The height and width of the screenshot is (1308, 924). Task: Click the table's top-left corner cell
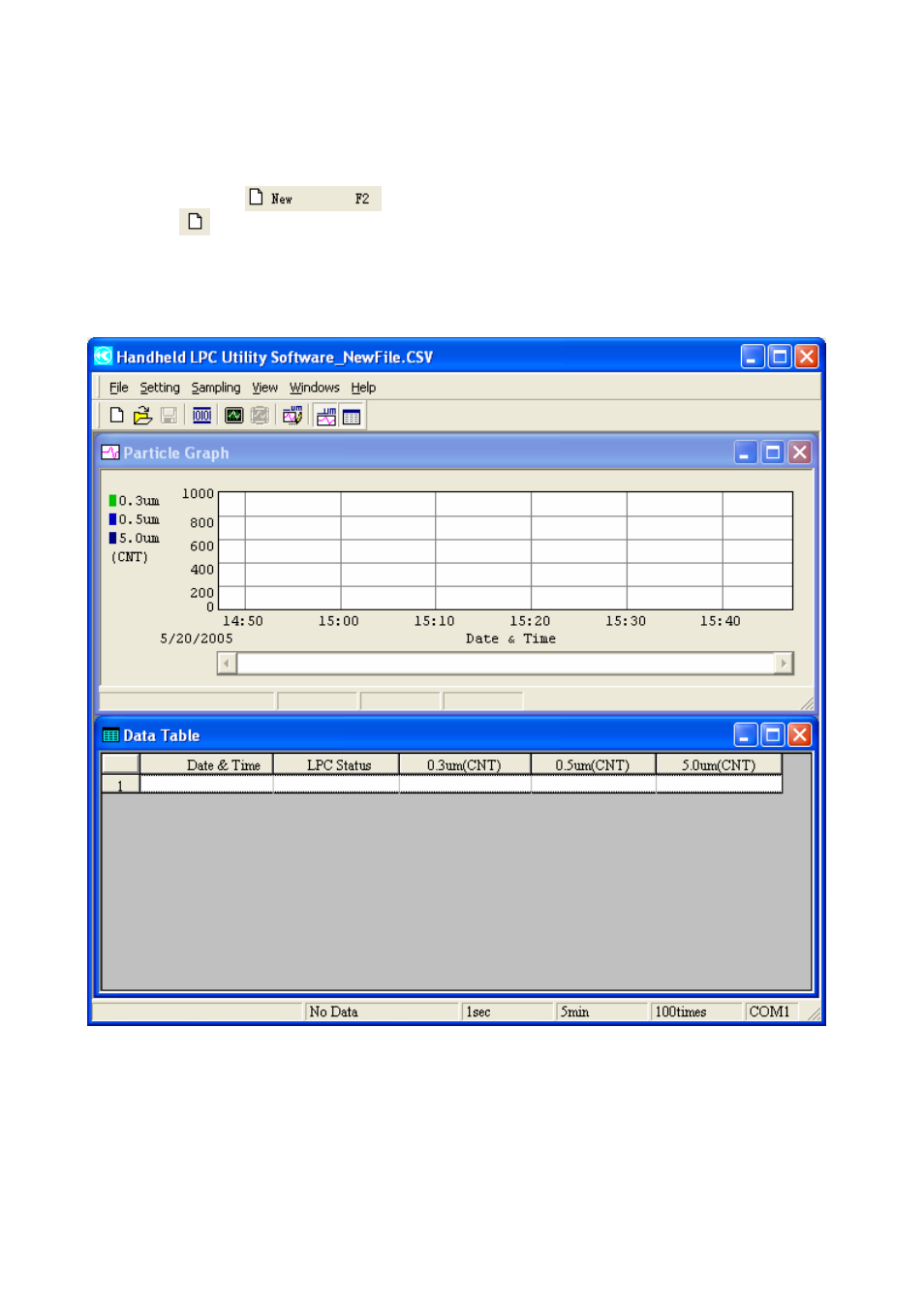[x=120, y=765]
